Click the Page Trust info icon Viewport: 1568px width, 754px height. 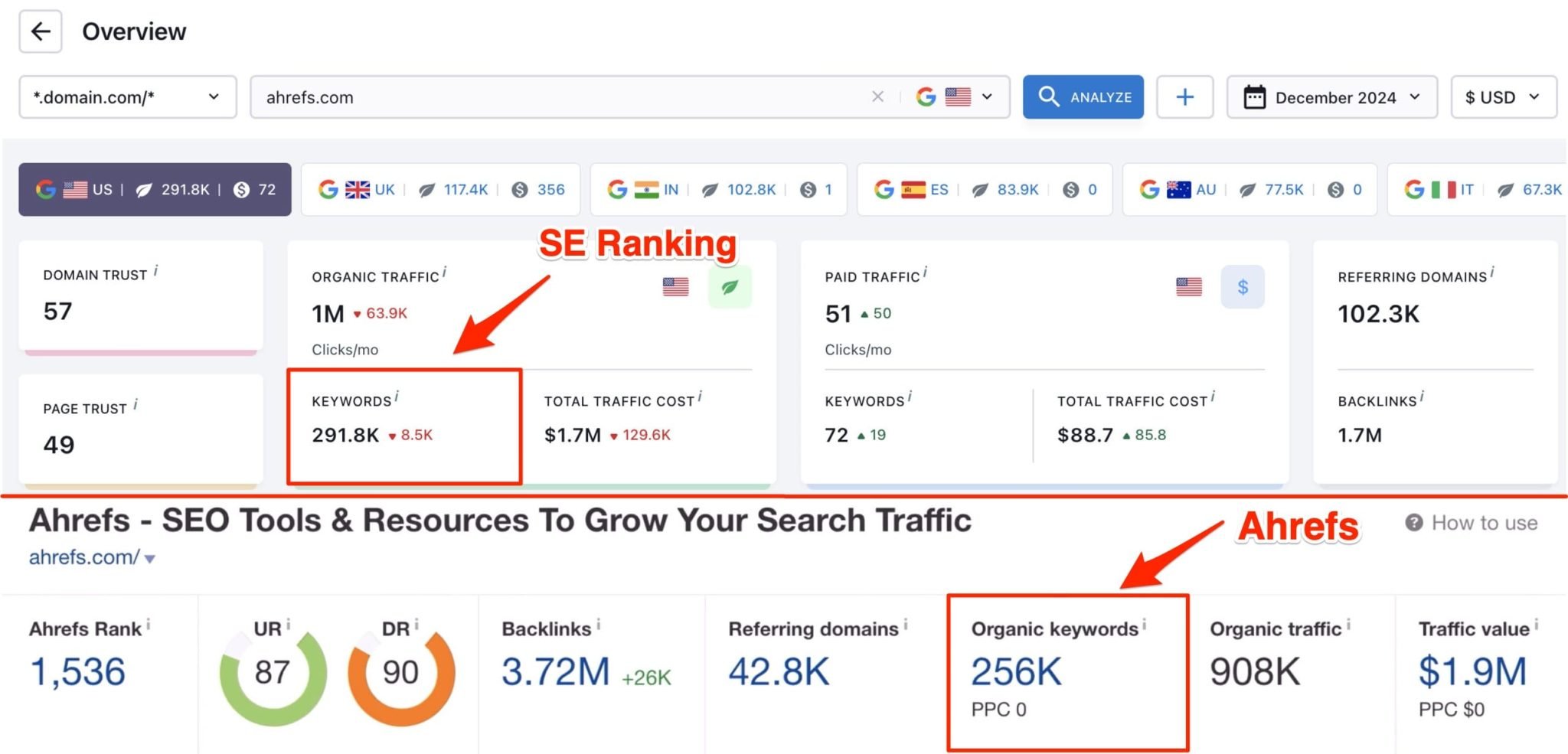136,404
